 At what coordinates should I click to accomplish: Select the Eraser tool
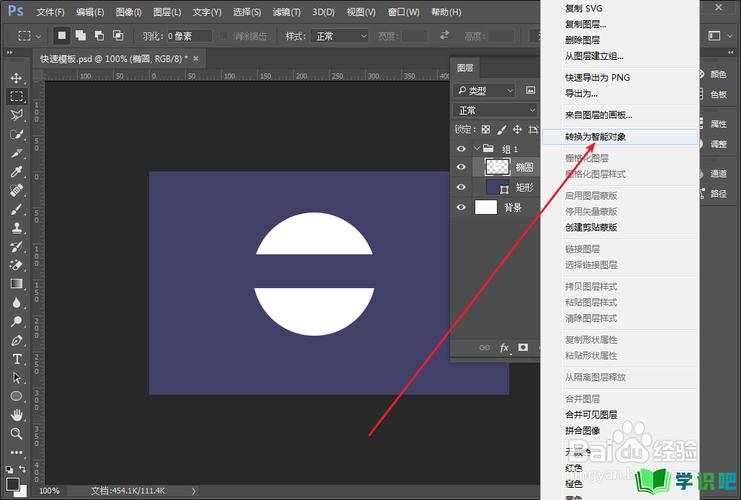click(x=17, y=265)
